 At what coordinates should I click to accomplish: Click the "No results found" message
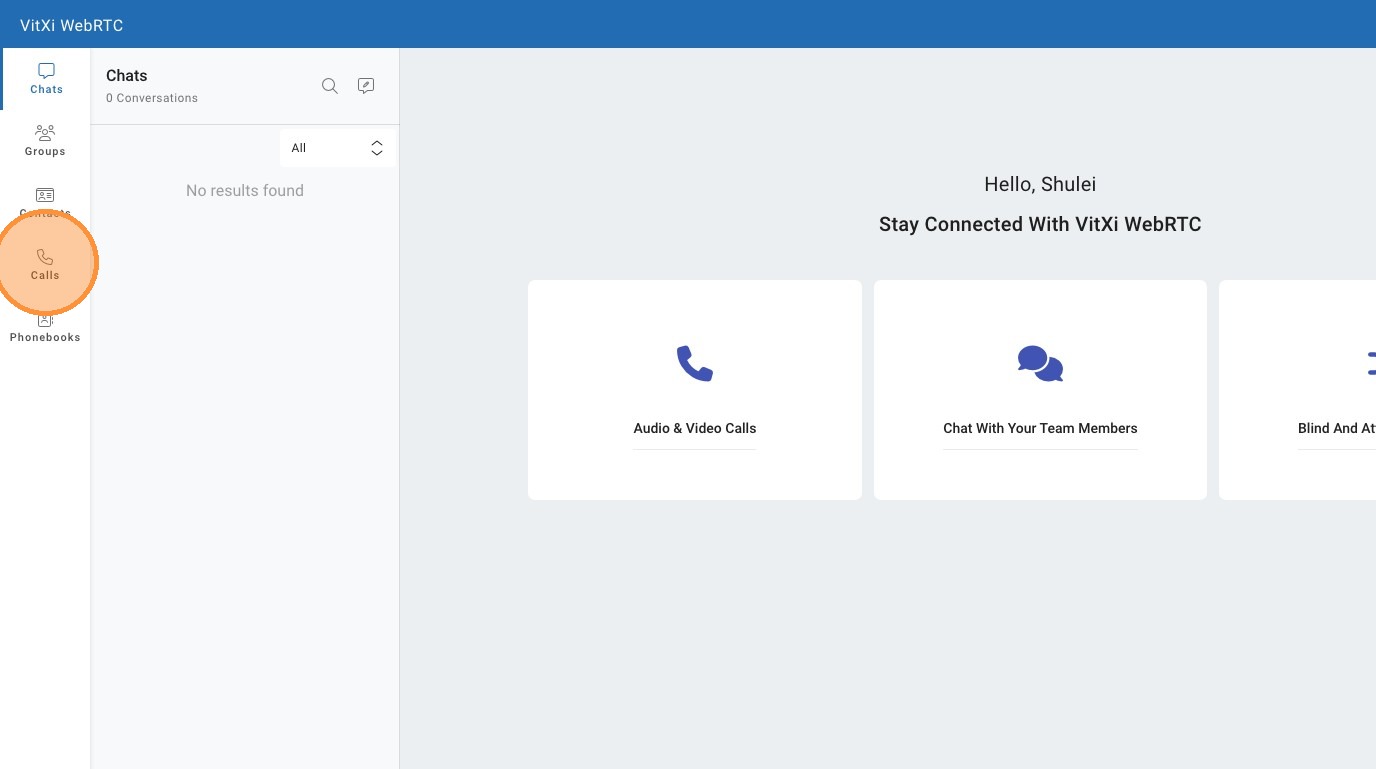tap(245, 190)
